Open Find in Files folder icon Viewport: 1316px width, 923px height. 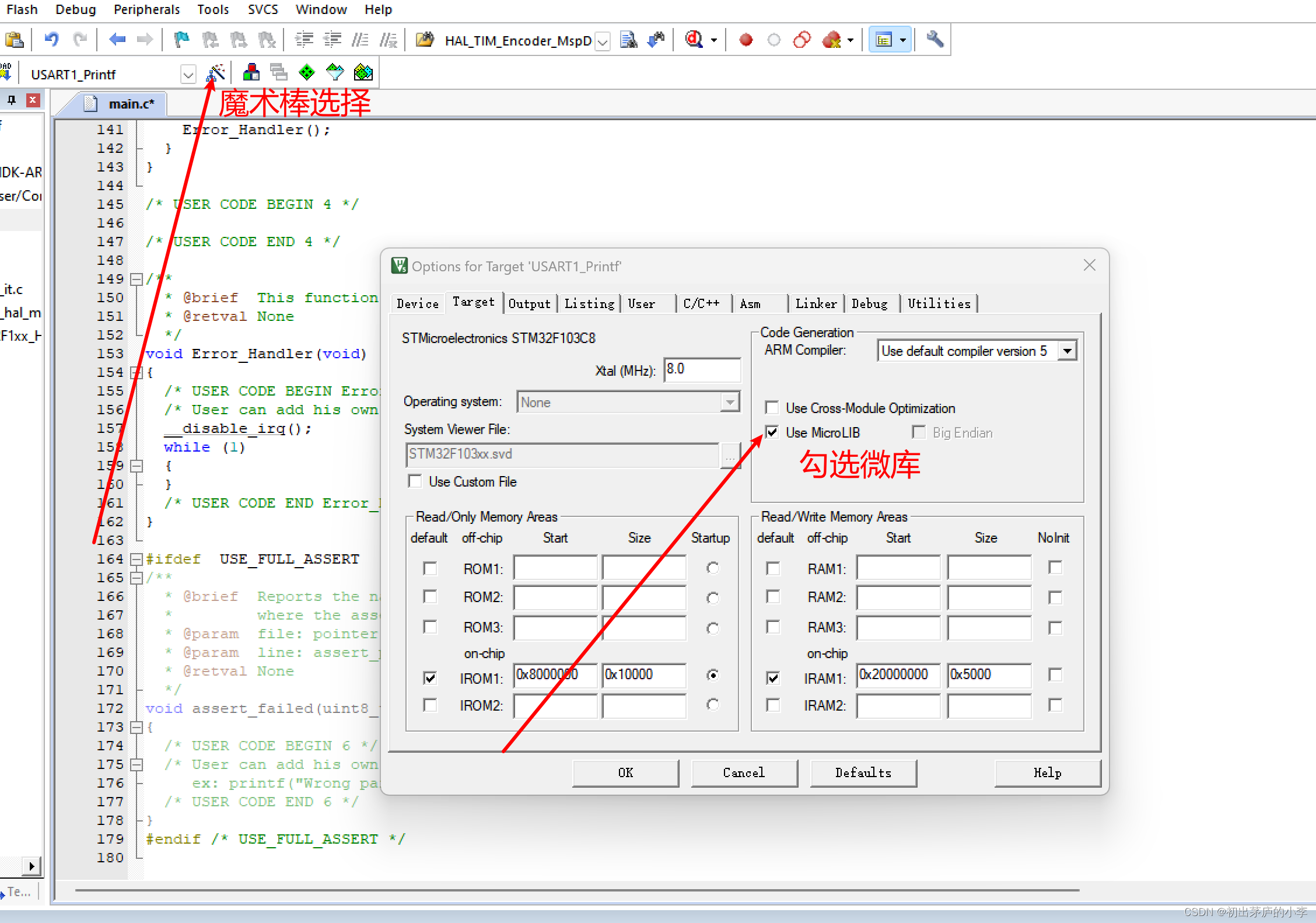click(x=425, y=40)
